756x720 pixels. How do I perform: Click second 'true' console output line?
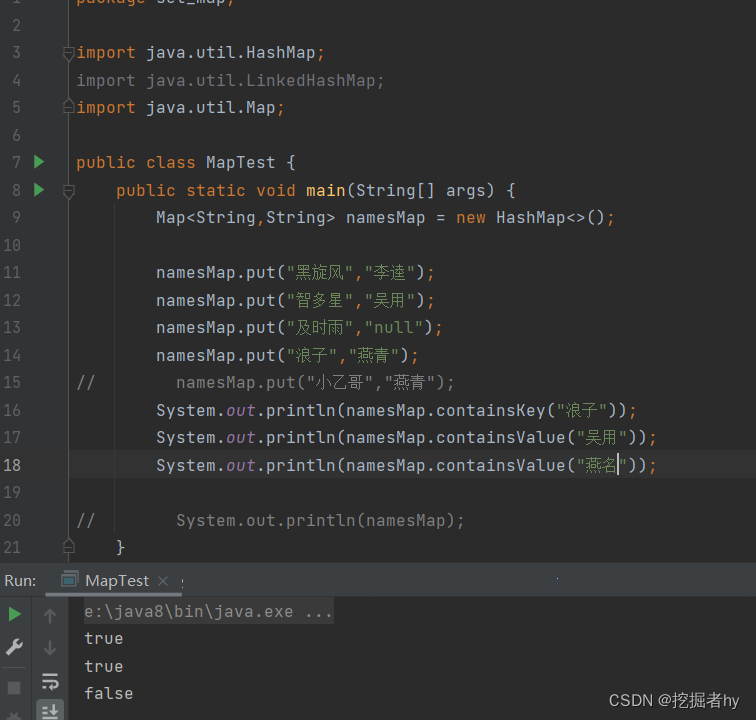pos(104,666)
